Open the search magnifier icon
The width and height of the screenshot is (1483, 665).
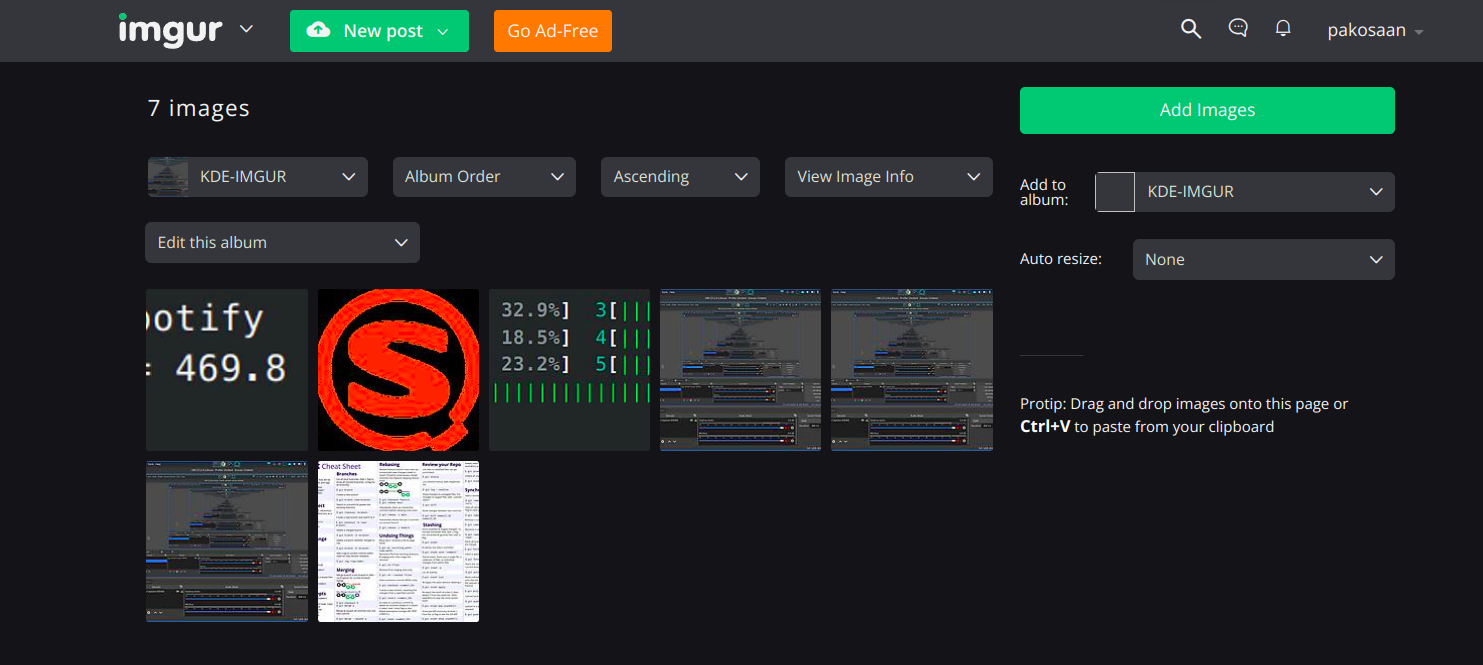coord(1191,29)
